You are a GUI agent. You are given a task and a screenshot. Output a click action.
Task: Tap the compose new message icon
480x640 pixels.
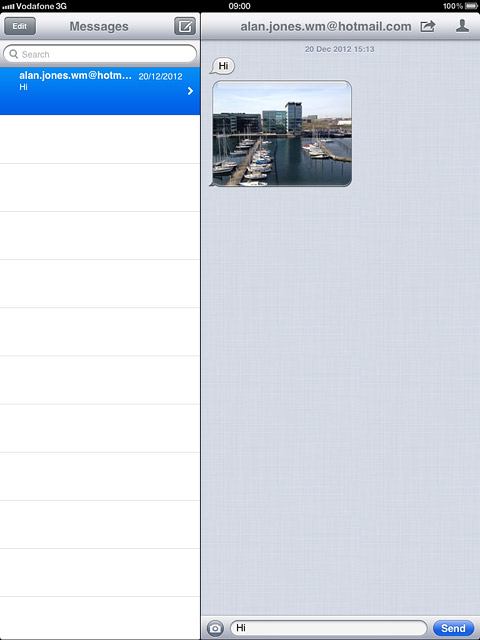185,27
